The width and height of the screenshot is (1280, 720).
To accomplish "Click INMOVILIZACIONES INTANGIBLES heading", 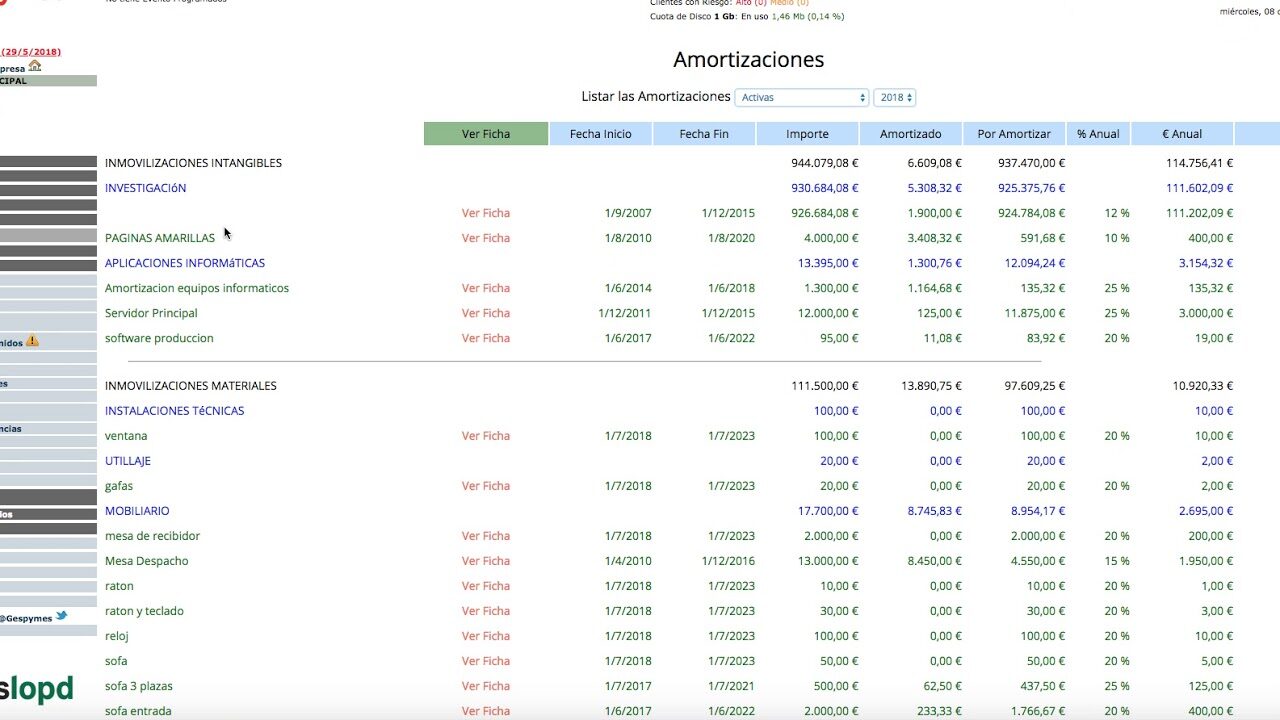I will (193, 163).
